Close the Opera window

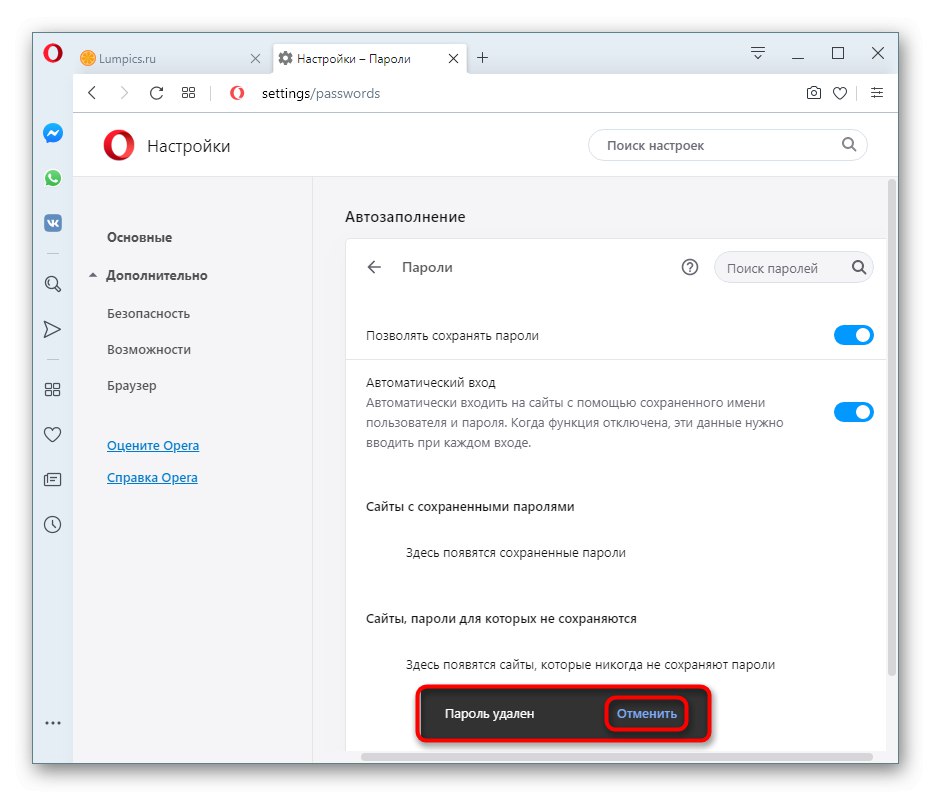(x=878, y=53)
